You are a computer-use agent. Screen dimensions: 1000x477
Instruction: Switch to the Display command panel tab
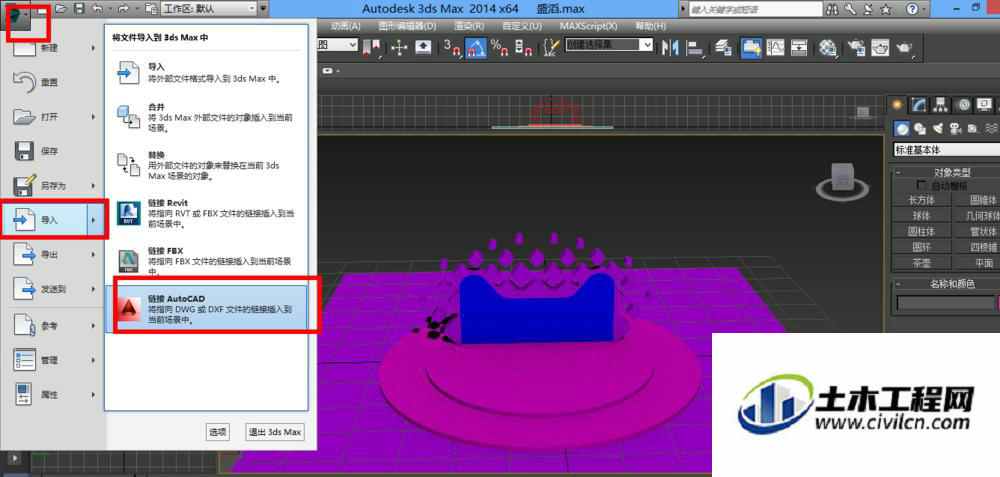(x=985, y=105)
